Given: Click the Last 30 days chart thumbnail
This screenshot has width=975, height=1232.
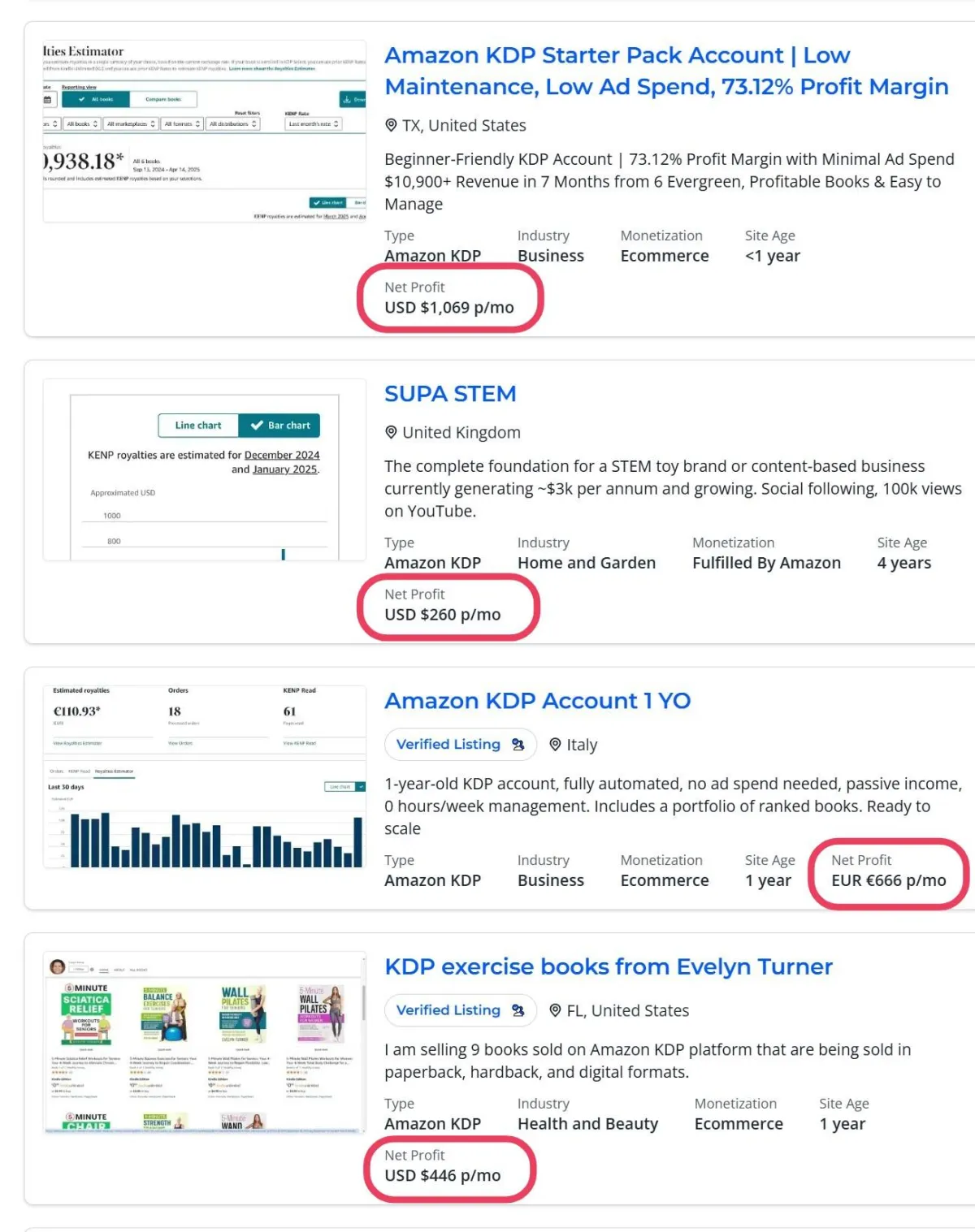Looking at the screenshot, I should (205, 776).
